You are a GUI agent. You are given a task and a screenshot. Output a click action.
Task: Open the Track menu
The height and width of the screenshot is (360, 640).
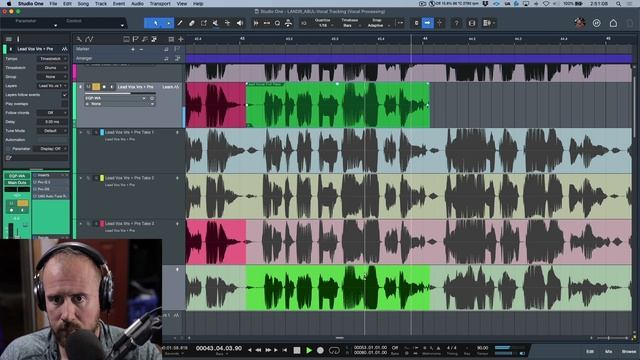tap(100, 3)
